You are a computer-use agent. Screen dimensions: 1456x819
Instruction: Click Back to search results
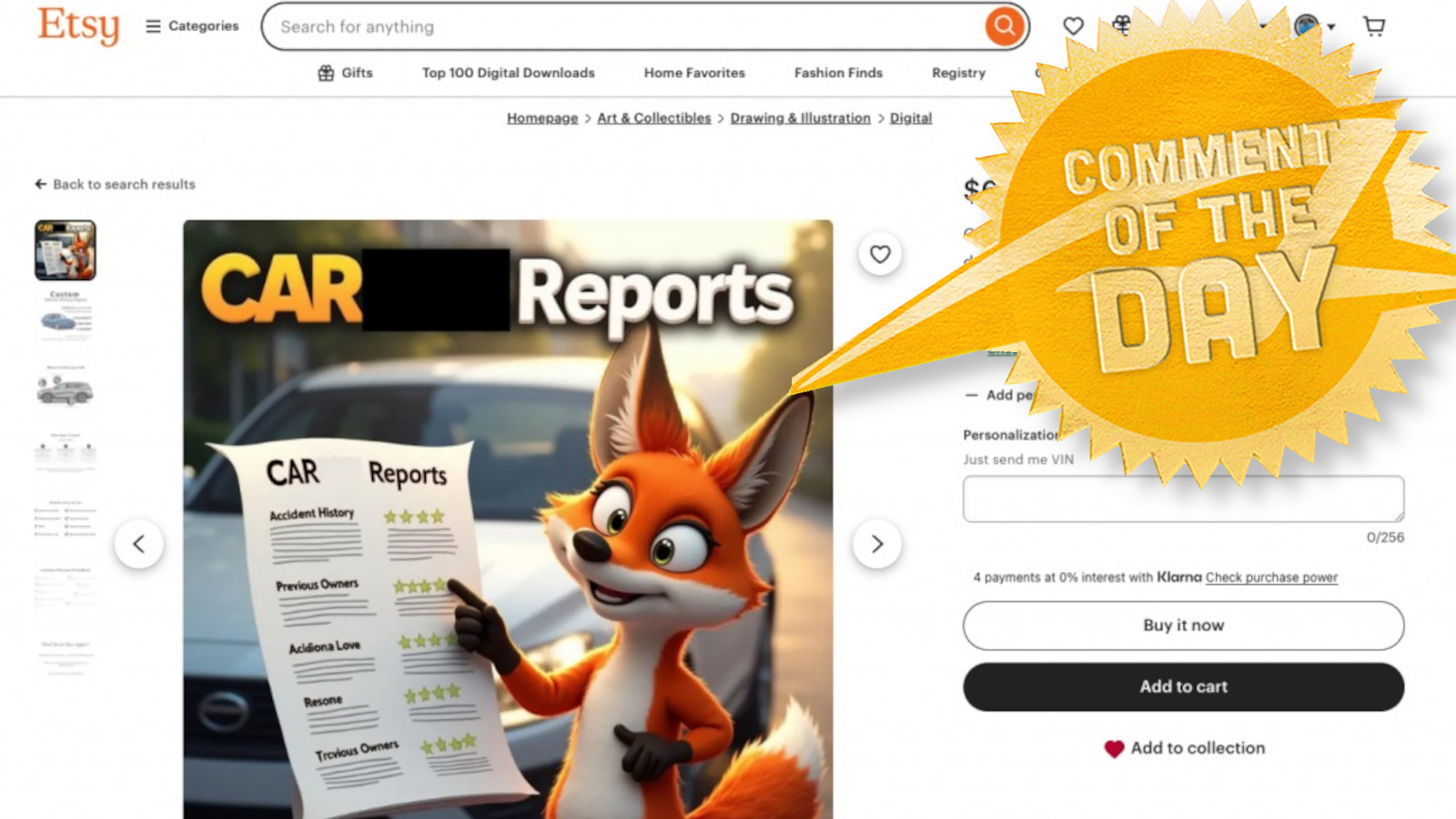pyautogui.click(x=116, y=184)
